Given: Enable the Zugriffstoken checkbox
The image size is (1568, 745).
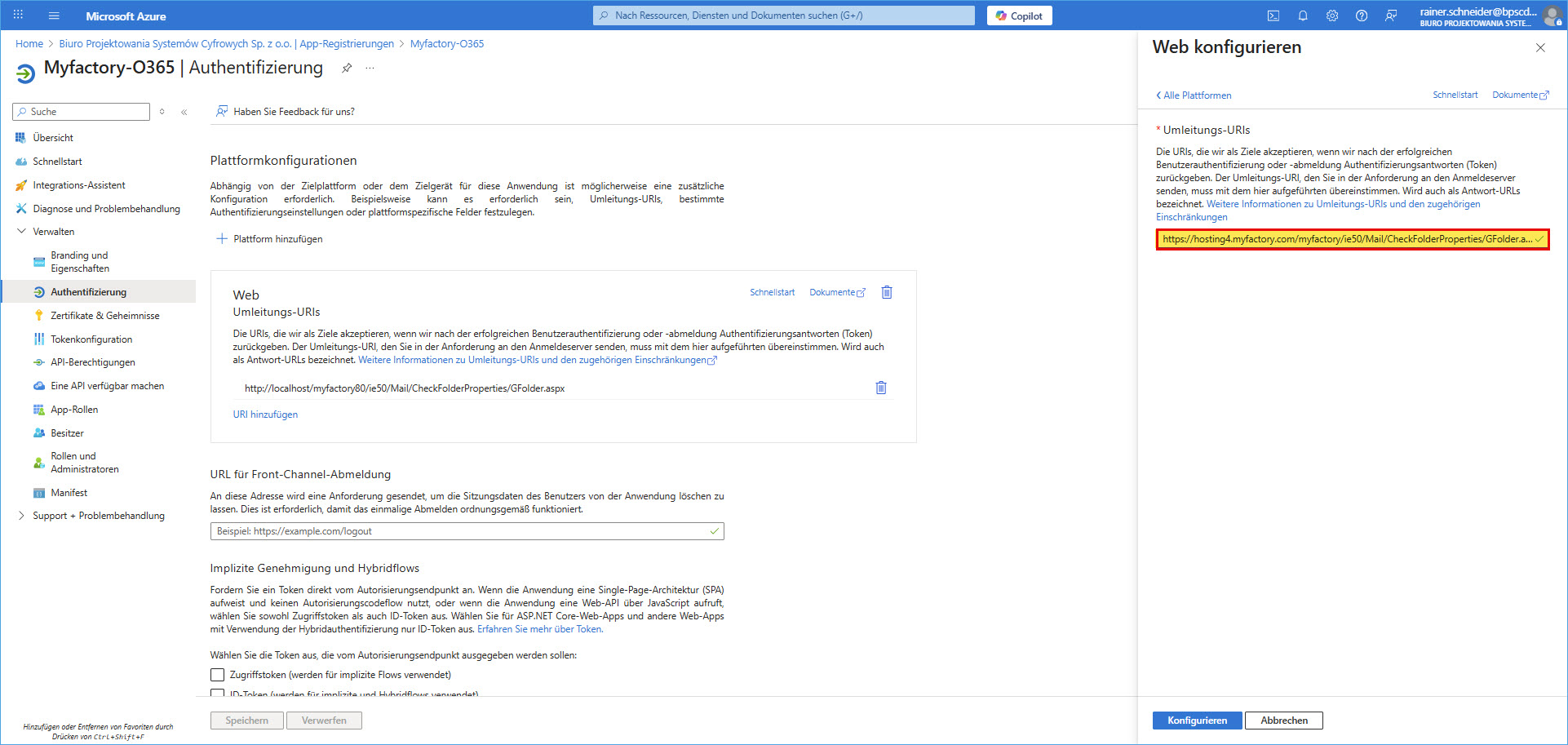Looking at the screenshot, I should click(x=217, y=675).
